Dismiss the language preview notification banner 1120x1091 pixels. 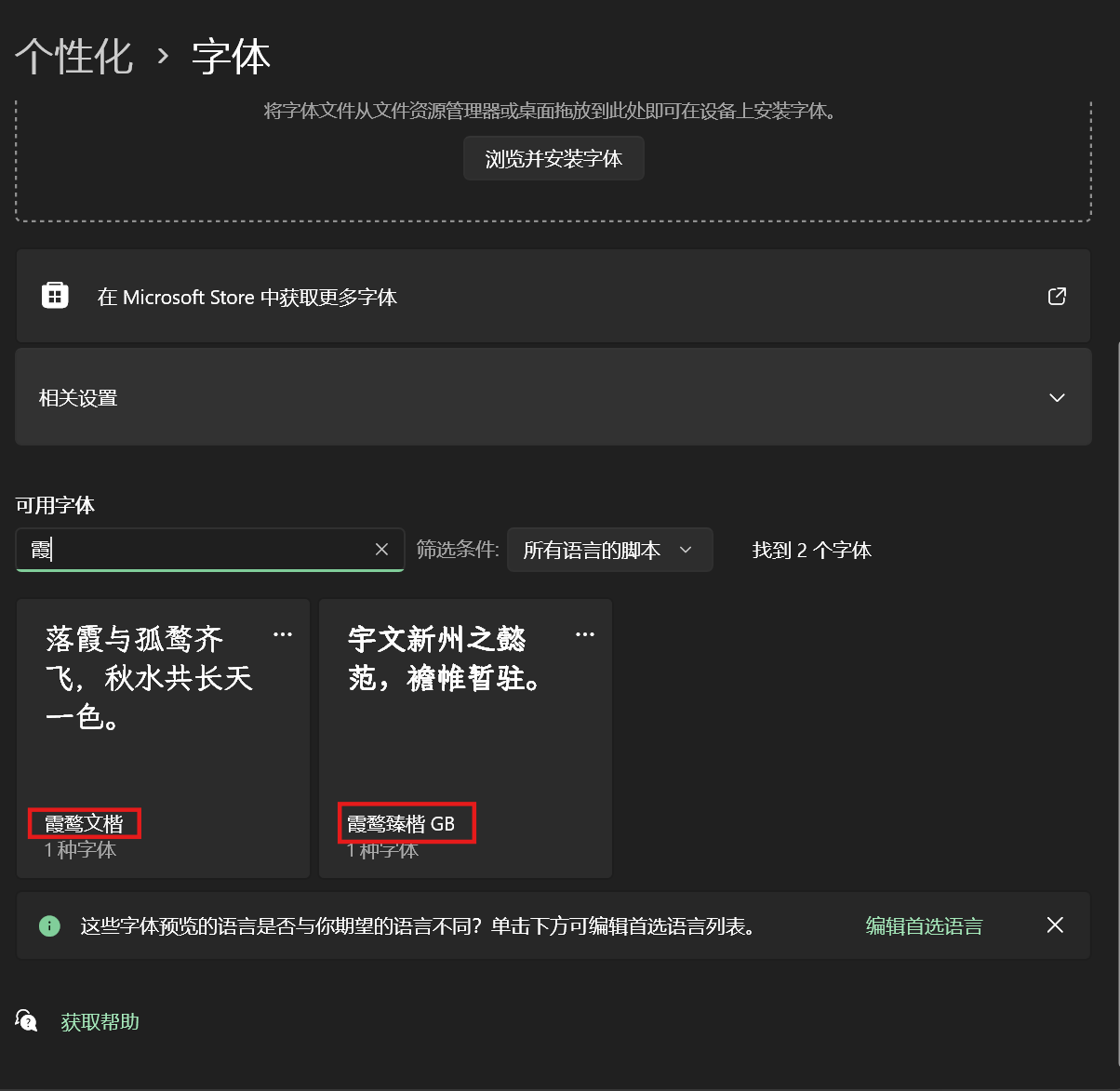pos(1055,925)
